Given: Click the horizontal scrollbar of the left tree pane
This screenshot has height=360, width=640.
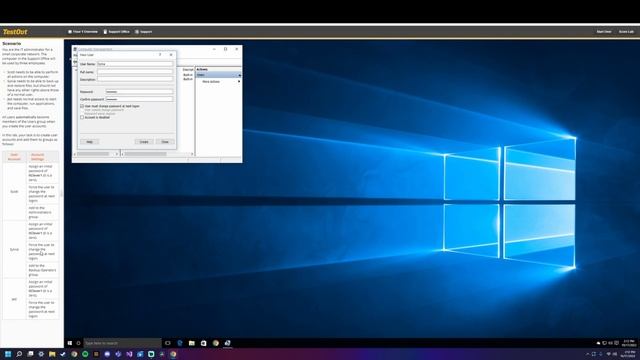Looking at the screenshot, I should tap(96, 154).
